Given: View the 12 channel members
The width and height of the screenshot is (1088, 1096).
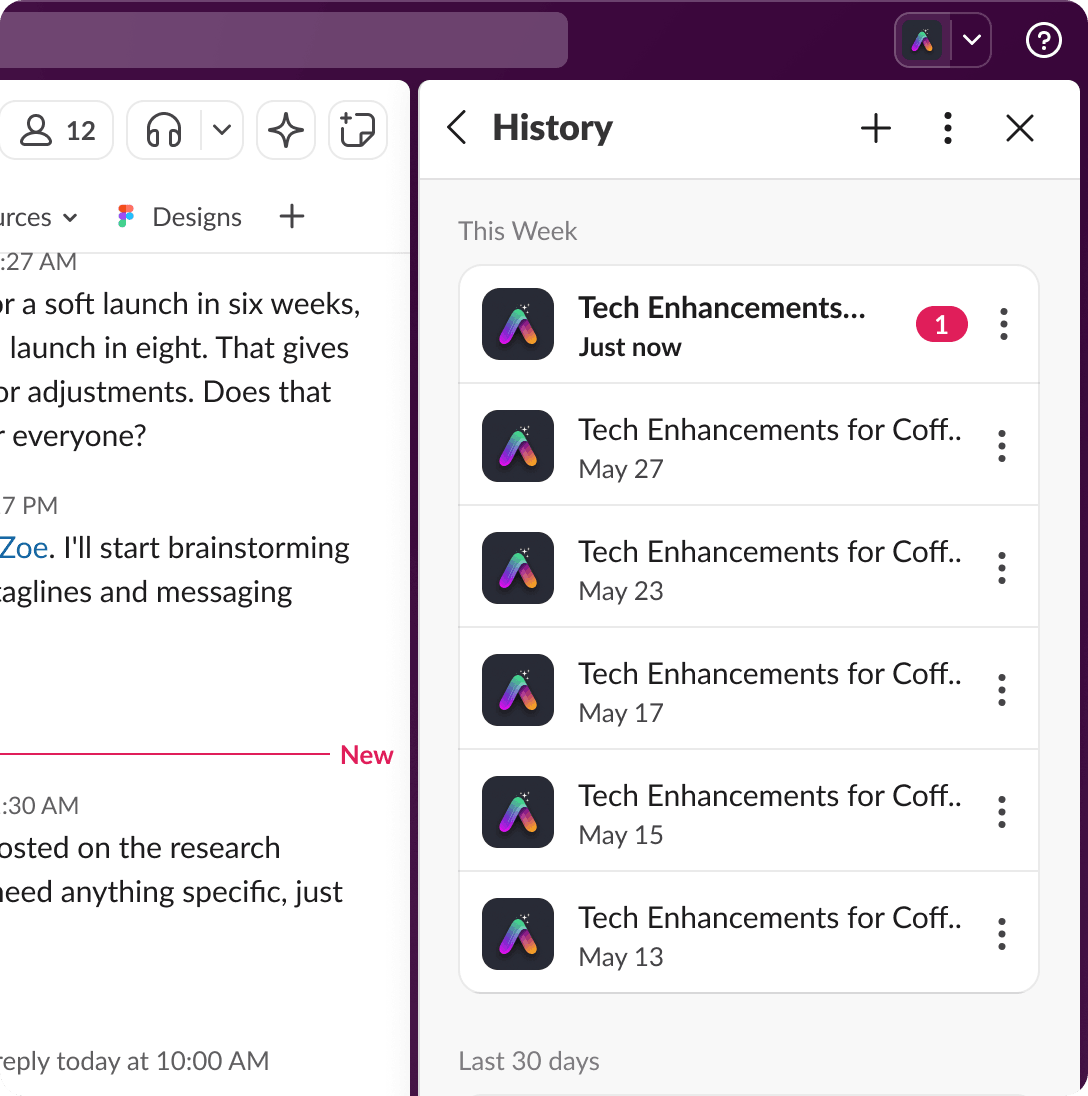Looking at the screenshot, I should point(57,129).
